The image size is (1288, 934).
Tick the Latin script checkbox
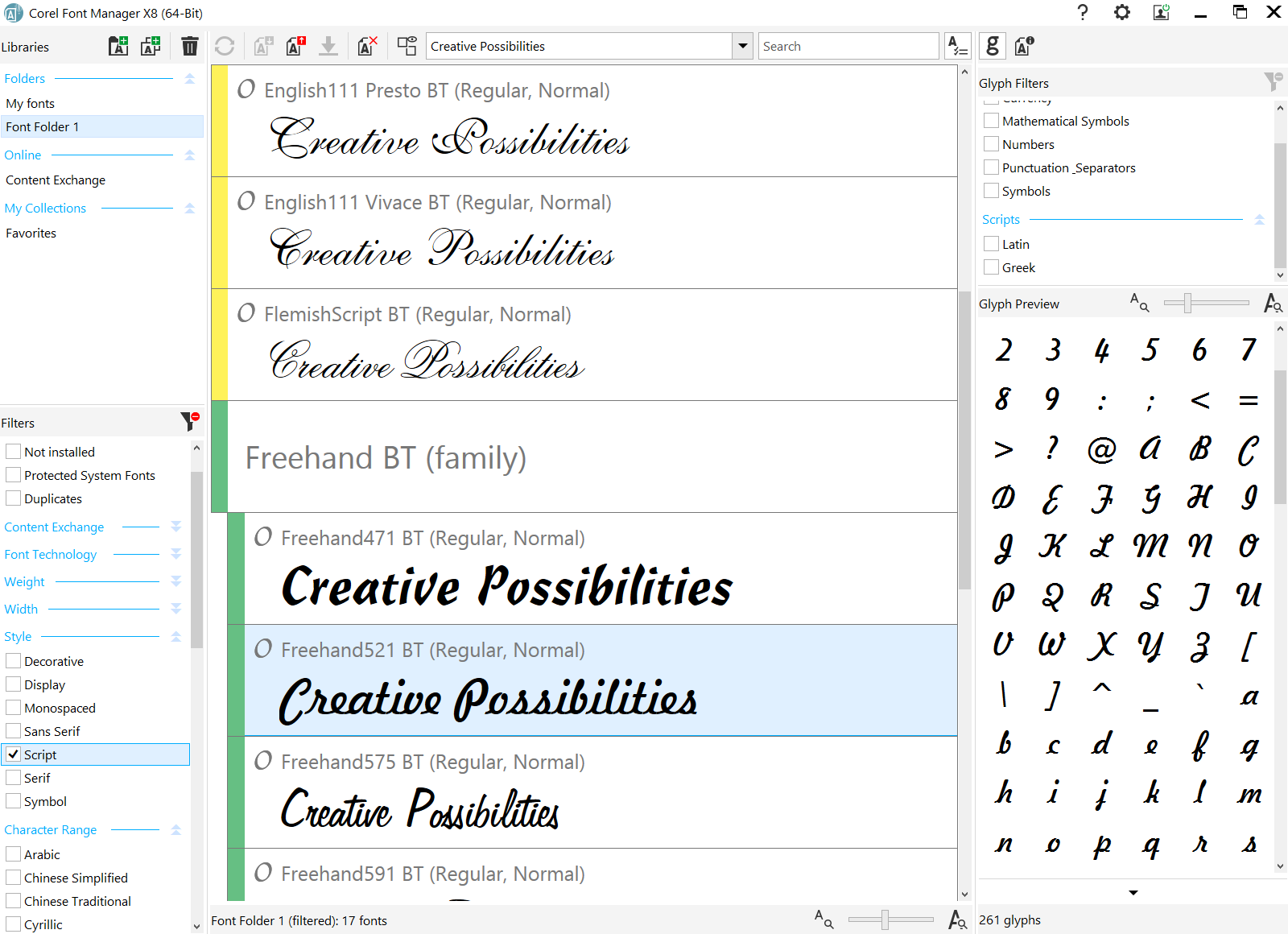pos(992,243)
